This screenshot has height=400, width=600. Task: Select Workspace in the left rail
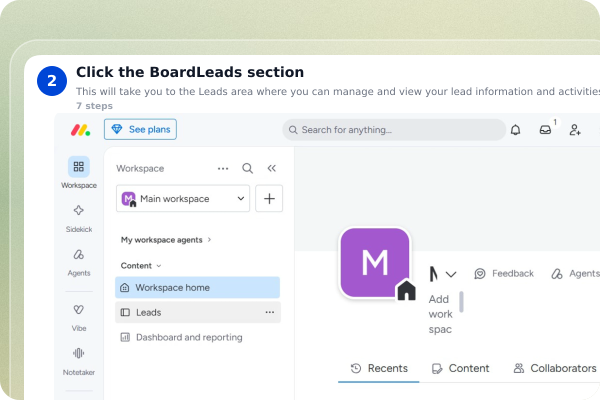pyautogui.click(x=79, y=173)
